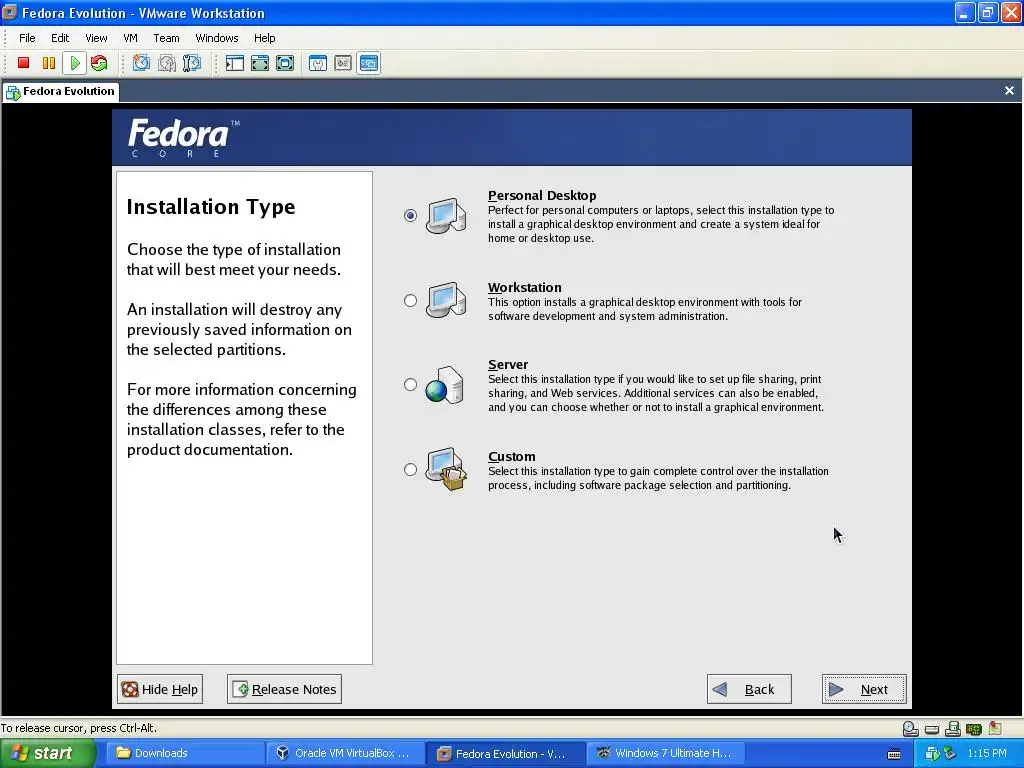Click the console view toolbar icon
This screenshot has height=768, width=1024.
pyautogui.click(x=368, y=63)
